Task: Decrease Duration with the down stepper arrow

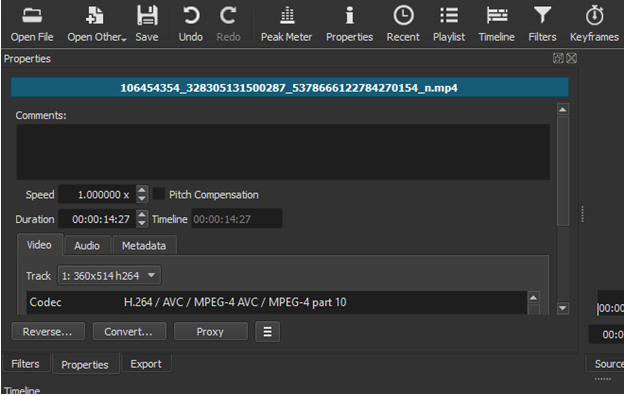Action: [x=142, y=223]
